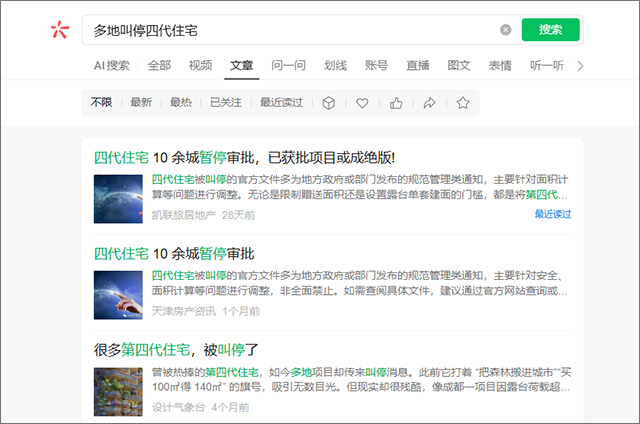The width and height of the screenshot is (640, 424).
Task: Click thumbnail of the 凯联旅居地产 article
Action: pos(118,199)
